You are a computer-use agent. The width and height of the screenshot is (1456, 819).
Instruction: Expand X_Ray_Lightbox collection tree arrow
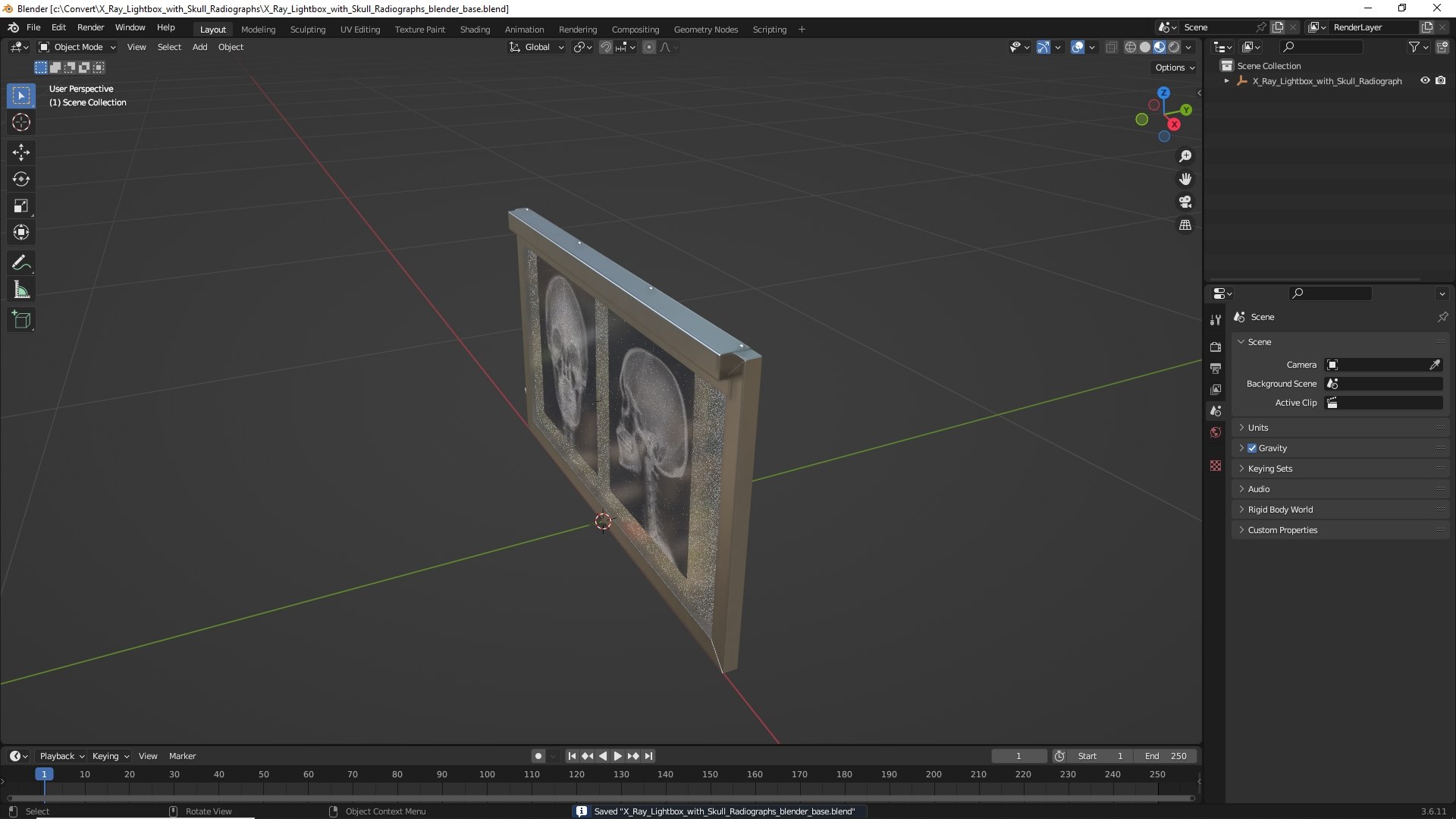tap(1227, 81)
